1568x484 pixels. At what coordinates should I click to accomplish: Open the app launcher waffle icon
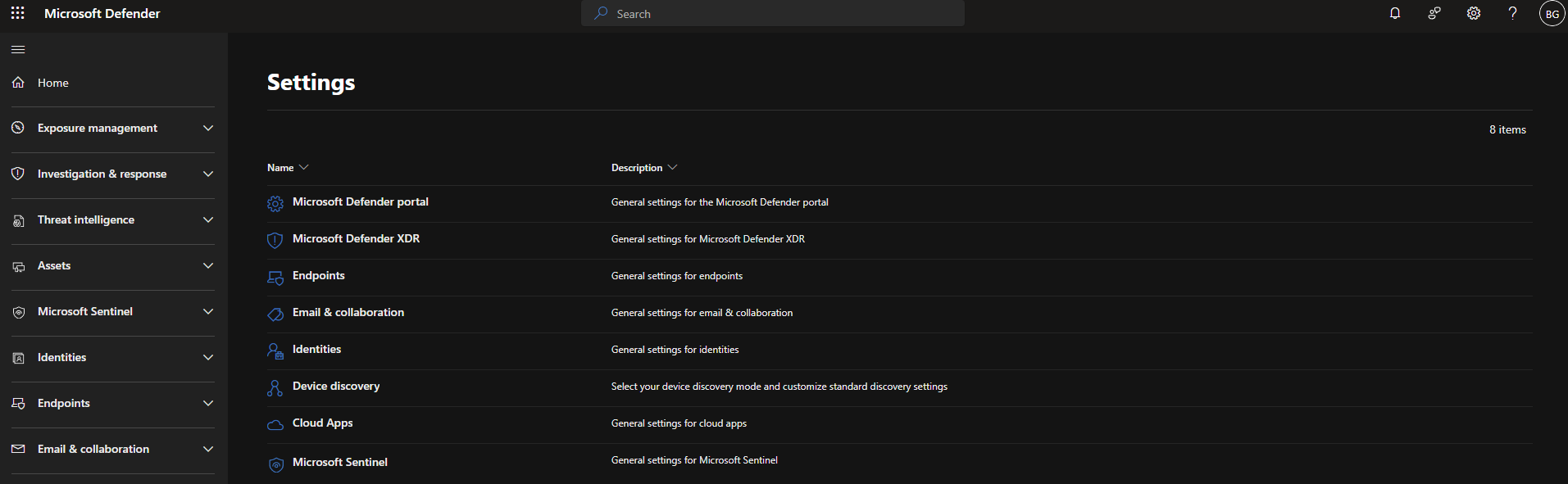pyautogui.click(x=17, y=13)
